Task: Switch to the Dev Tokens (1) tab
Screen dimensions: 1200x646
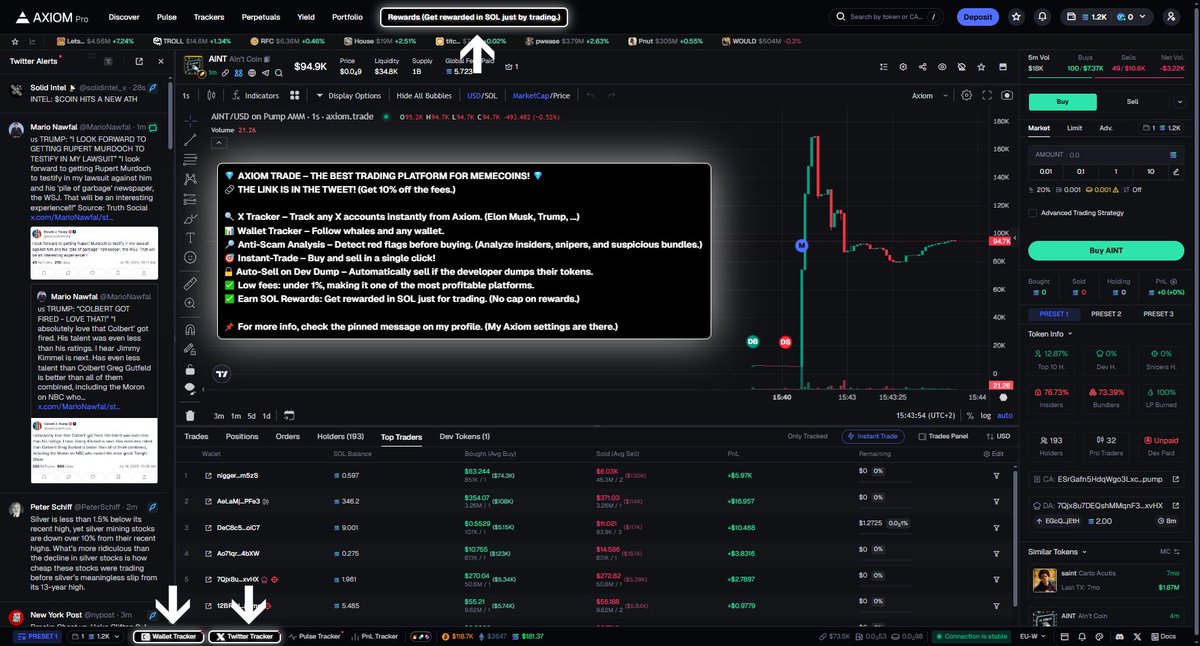Action: coord(465,436)
